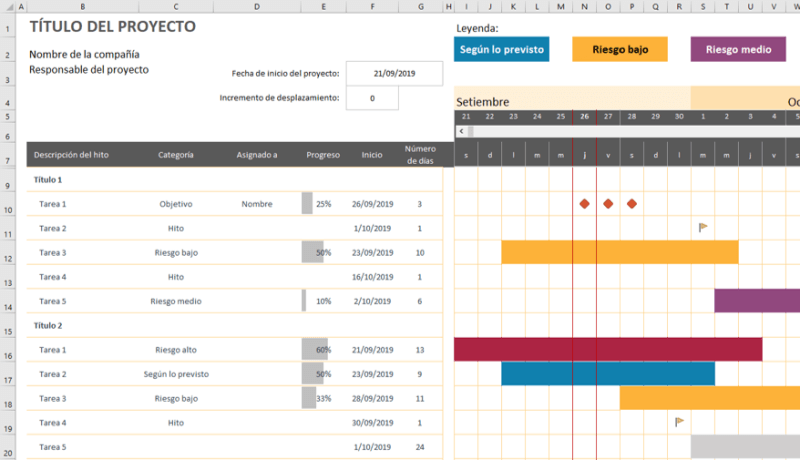This screenshot has height=460, width=800.
Task: Click the last diamond marker on Tarea 1
Action: (x=631, y=204)
